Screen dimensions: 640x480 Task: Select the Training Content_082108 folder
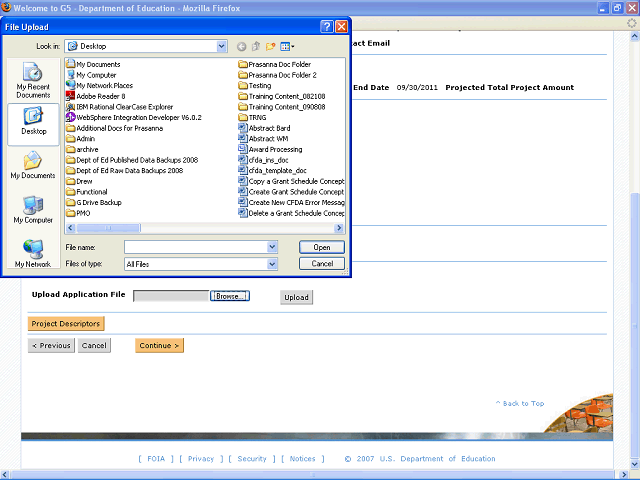click(x=282, y=96)
